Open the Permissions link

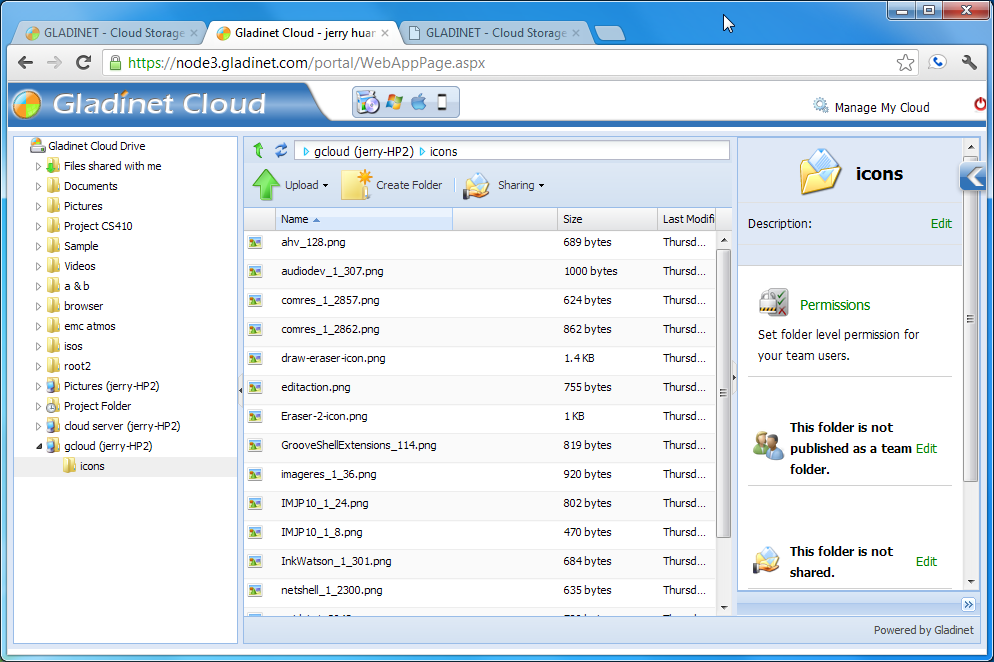(835, 305)
